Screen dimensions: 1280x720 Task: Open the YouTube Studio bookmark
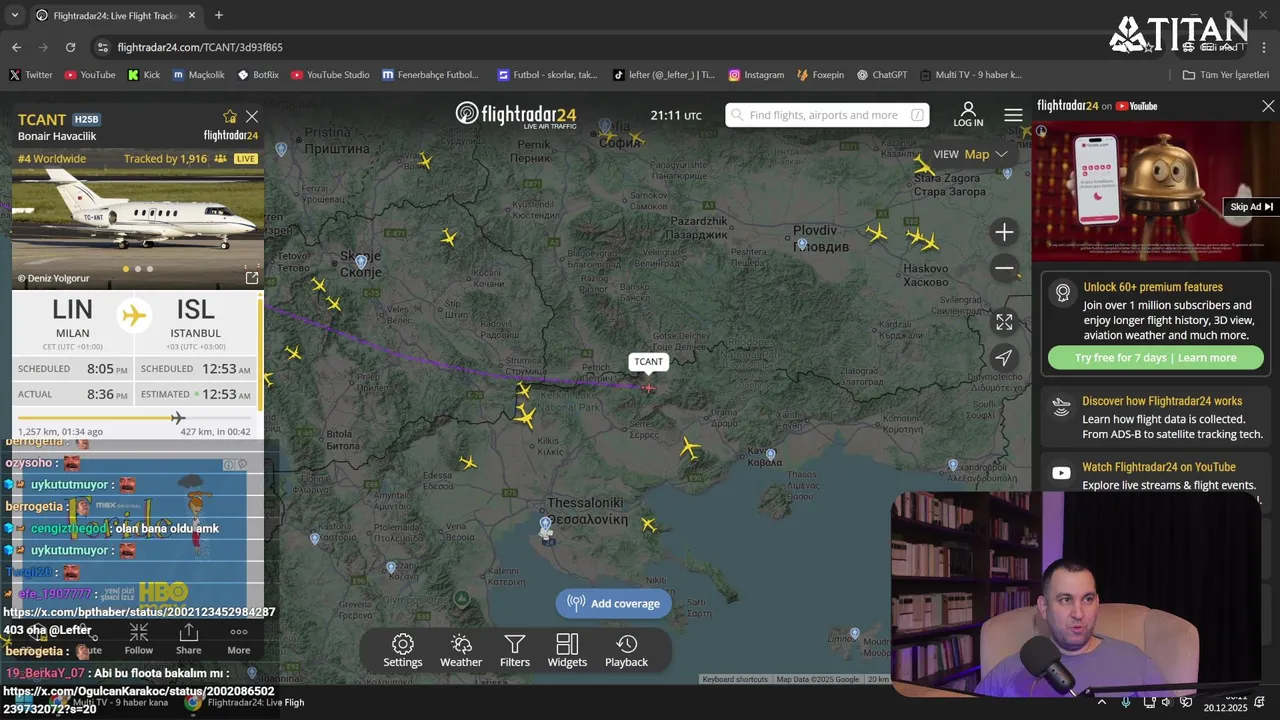point(330,75)
